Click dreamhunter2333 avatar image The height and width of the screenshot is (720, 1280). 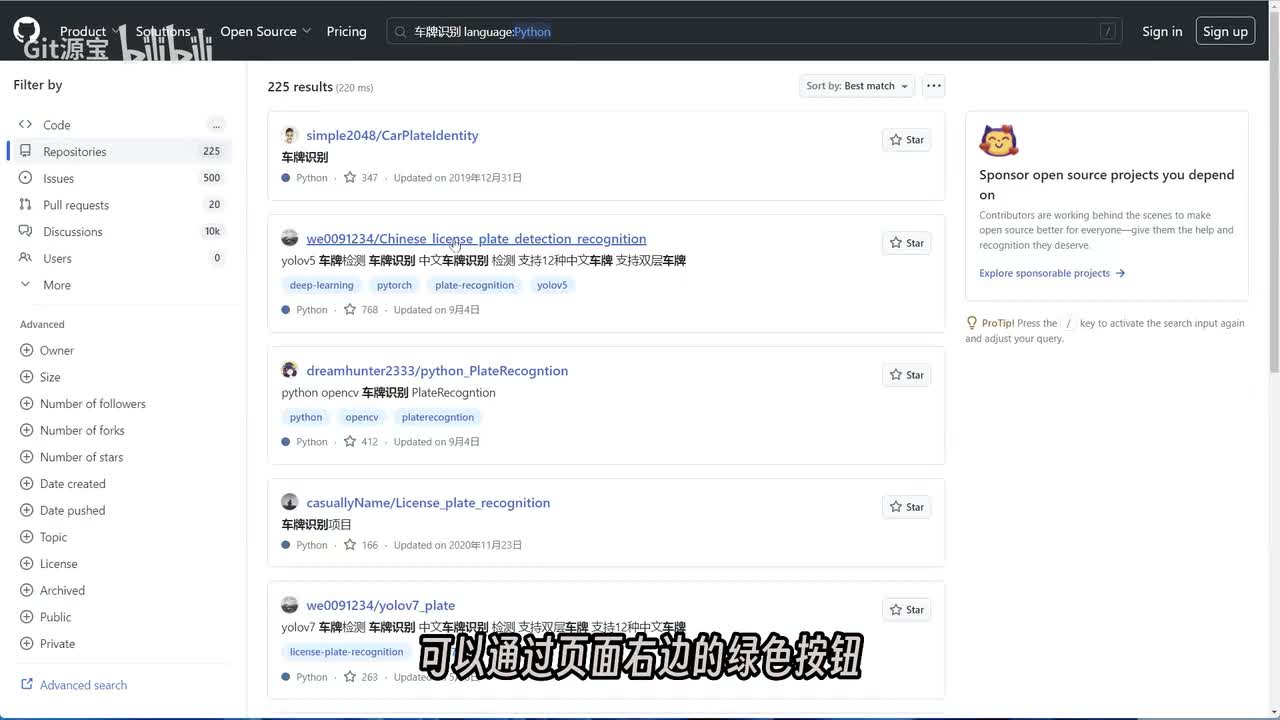pos(290,370)
